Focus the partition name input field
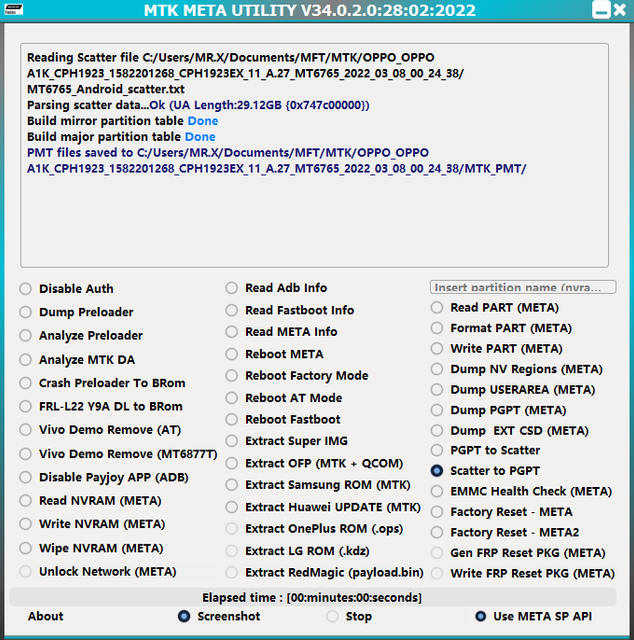Screen dimensions: 634x640 point(523,287)
